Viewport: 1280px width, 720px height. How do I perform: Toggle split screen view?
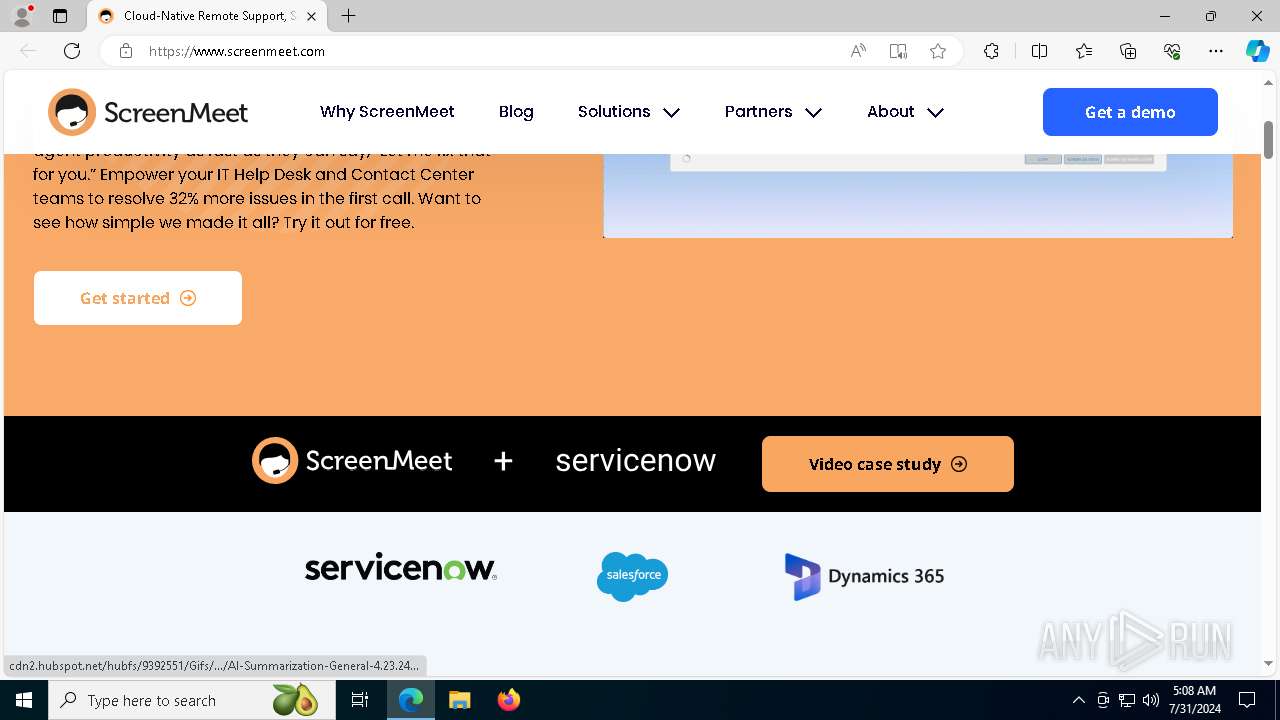[x=1039, y=51]
